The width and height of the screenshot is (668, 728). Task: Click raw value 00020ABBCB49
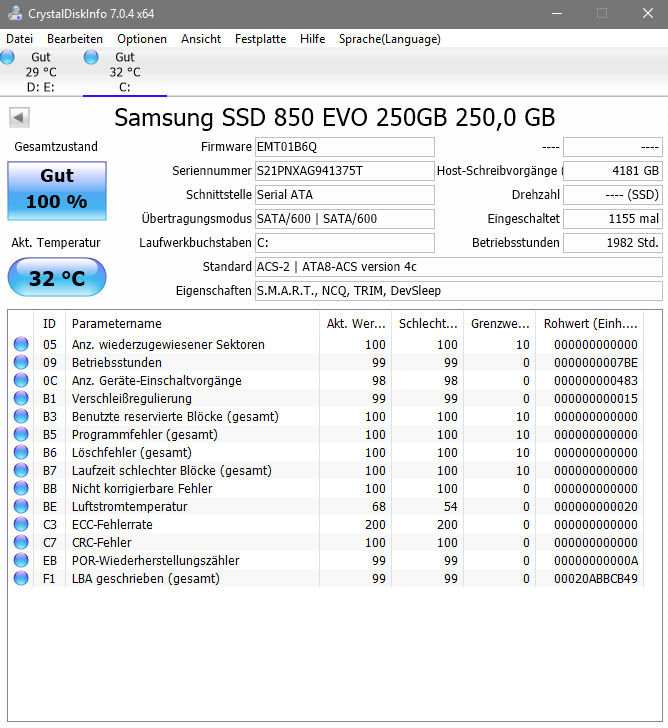pyautogui.click(x=596, y=579)
